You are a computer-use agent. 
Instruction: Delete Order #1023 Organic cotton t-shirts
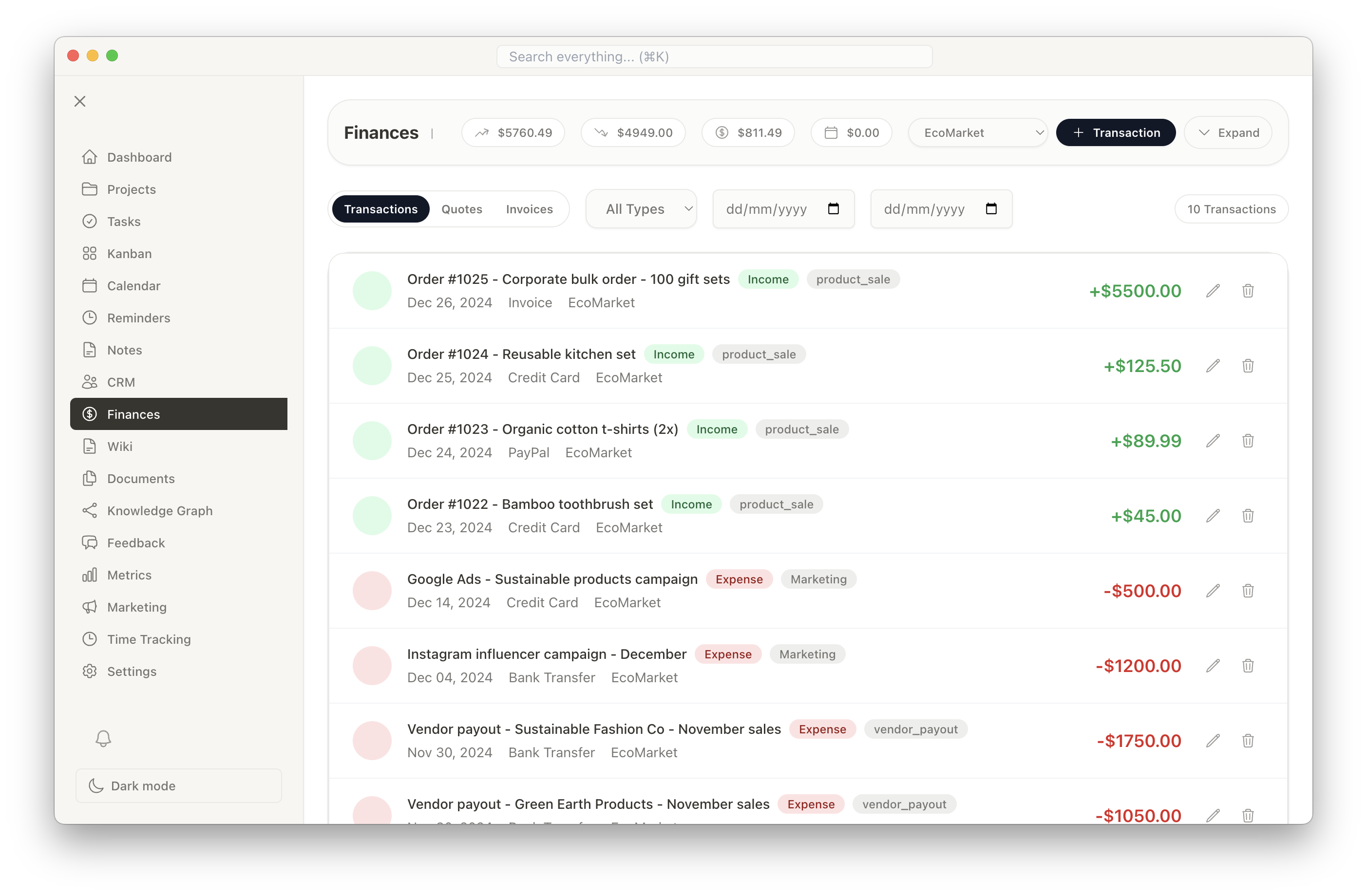point(1248,441)
